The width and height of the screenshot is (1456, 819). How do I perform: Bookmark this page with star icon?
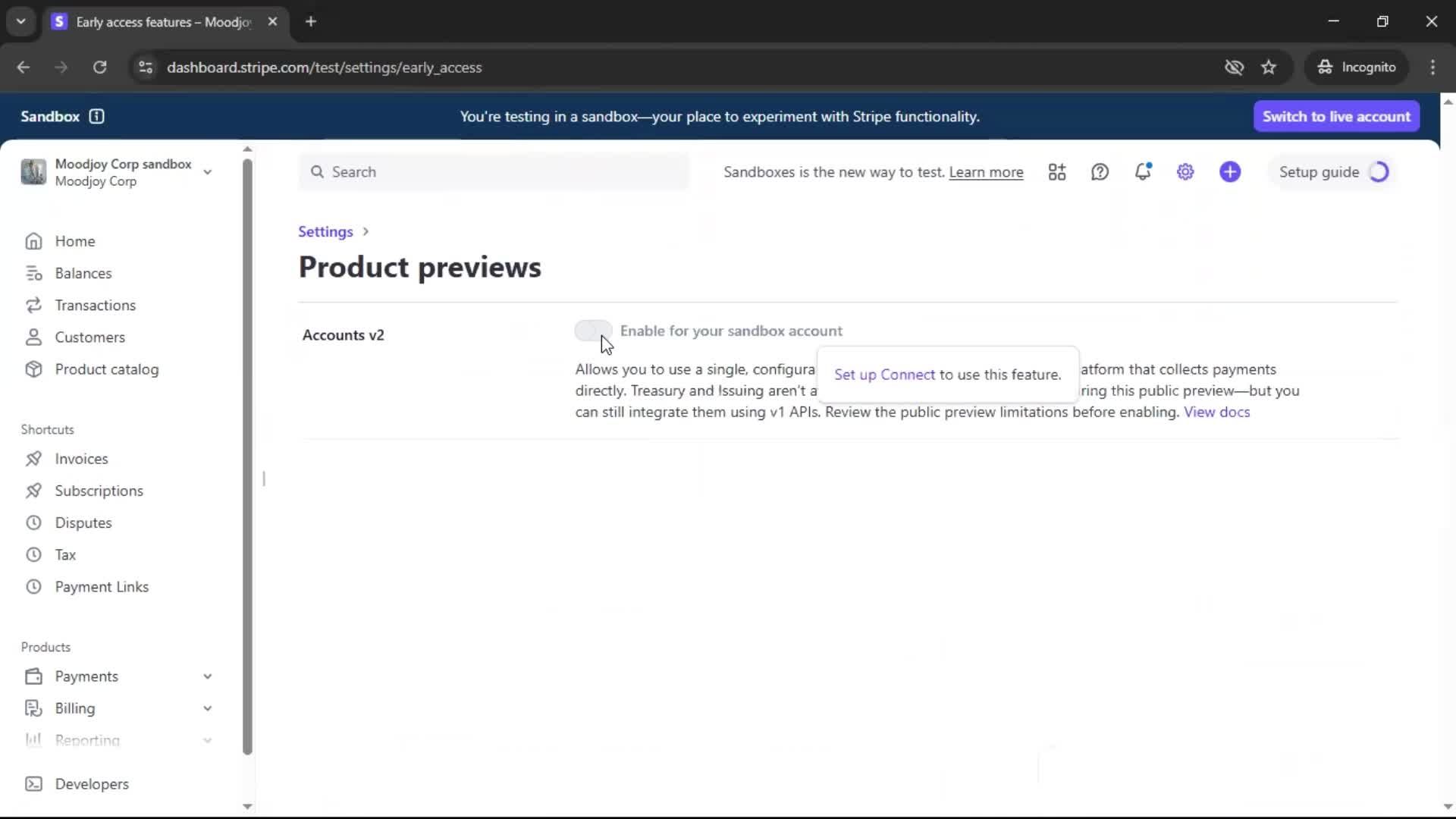[x=1269, y=67]
